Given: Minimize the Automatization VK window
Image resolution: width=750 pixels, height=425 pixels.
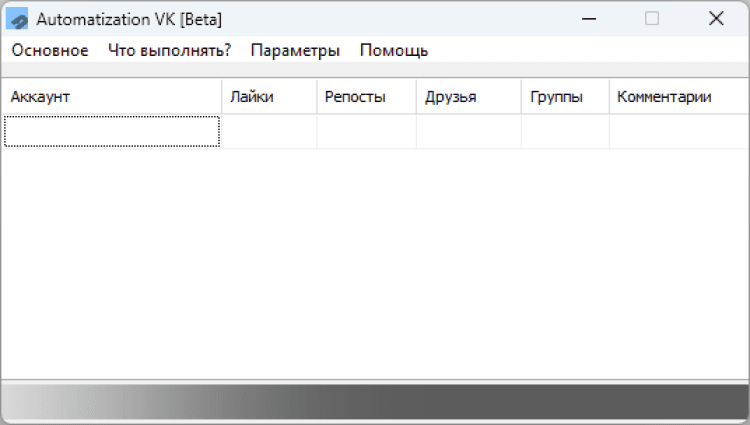Looking at the screenshot, I should pyautogui.click(x=589, y=19).
